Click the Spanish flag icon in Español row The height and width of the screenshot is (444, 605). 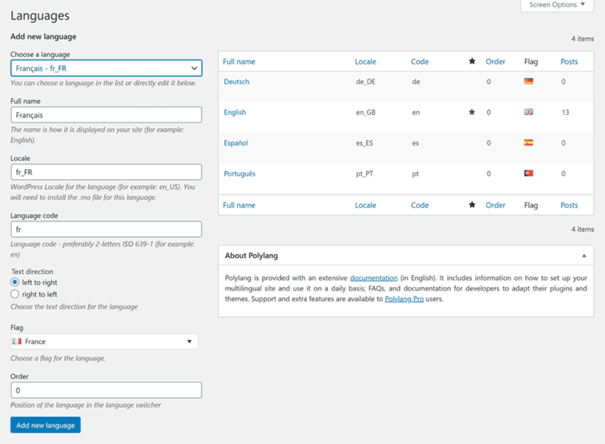point(528,142)
